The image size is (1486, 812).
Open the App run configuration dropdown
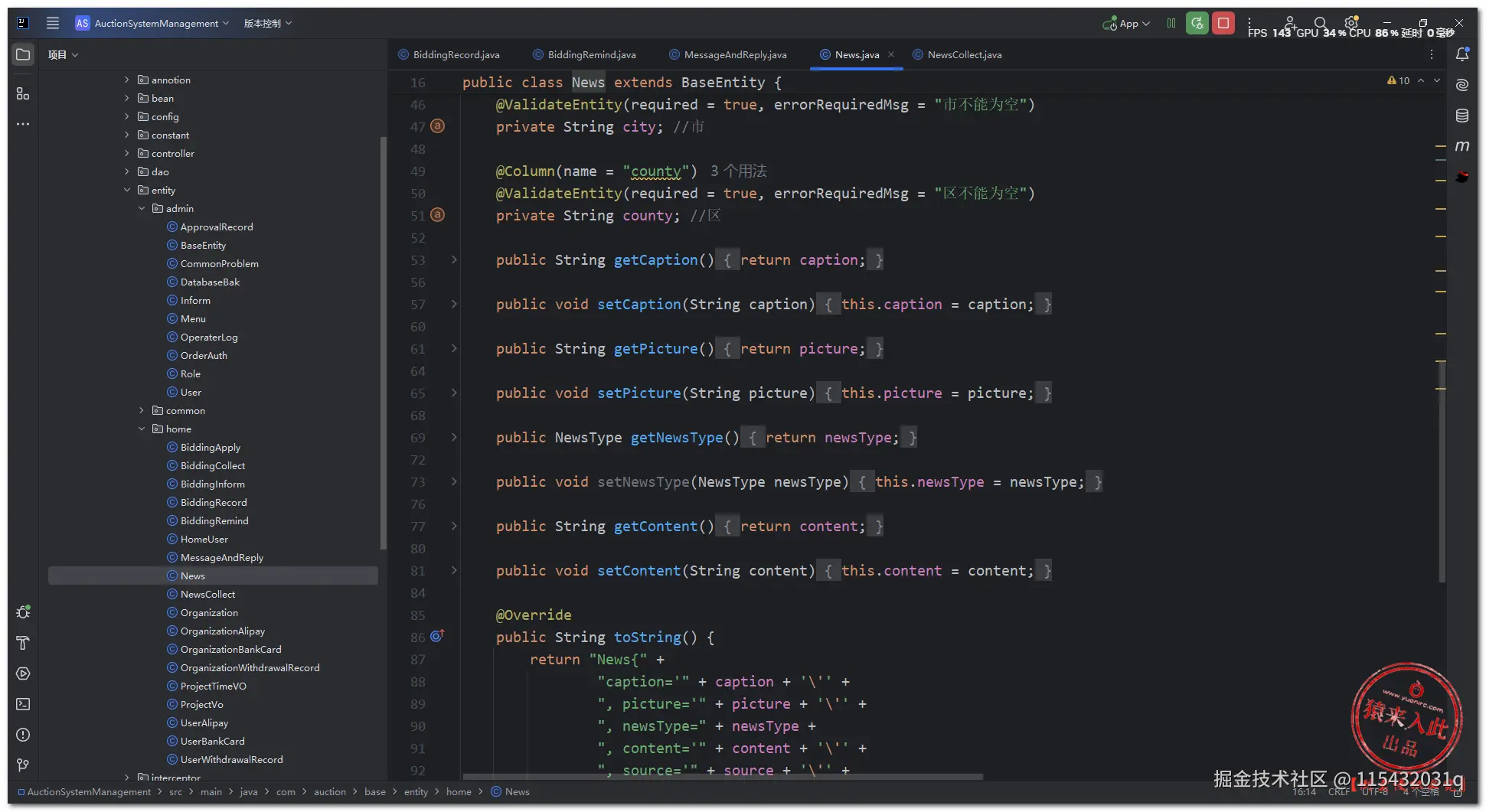(1126, 23)
